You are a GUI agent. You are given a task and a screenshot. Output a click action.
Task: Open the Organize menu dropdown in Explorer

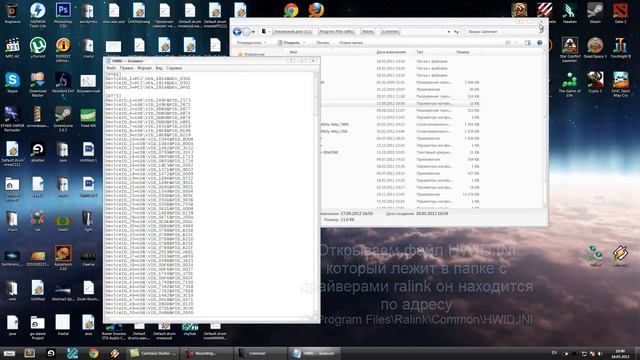click(x=251, y=42)
